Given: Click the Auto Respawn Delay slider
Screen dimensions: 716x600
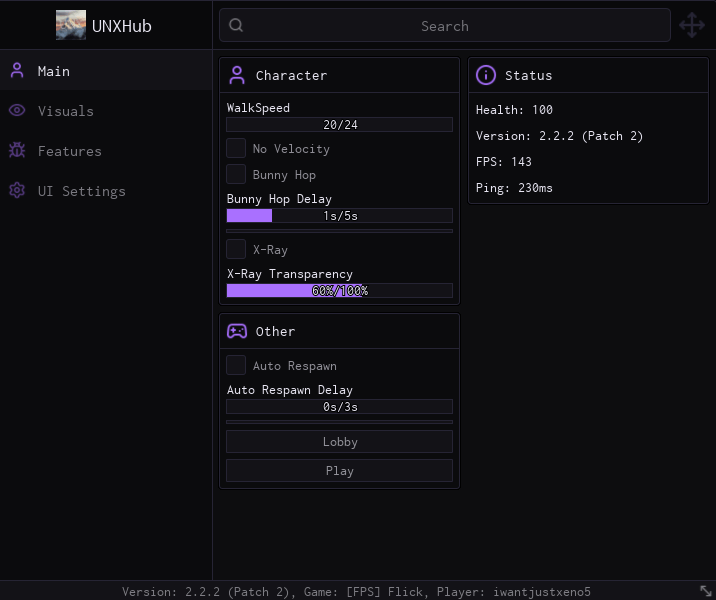Looking at the screenshot, I should pyautogui.click(x=339, y=406).
